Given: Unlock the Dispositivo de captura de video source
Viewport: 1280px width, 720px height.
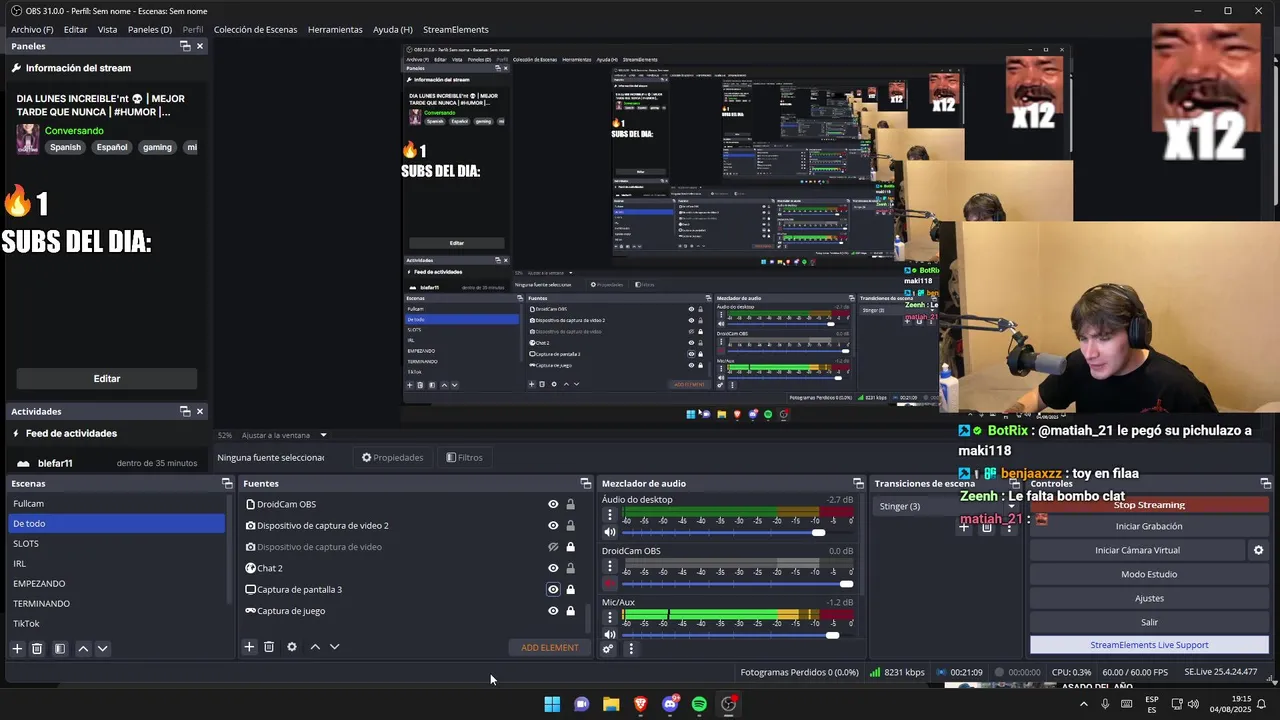Looking at the screenshot, I should pos(571,547).
